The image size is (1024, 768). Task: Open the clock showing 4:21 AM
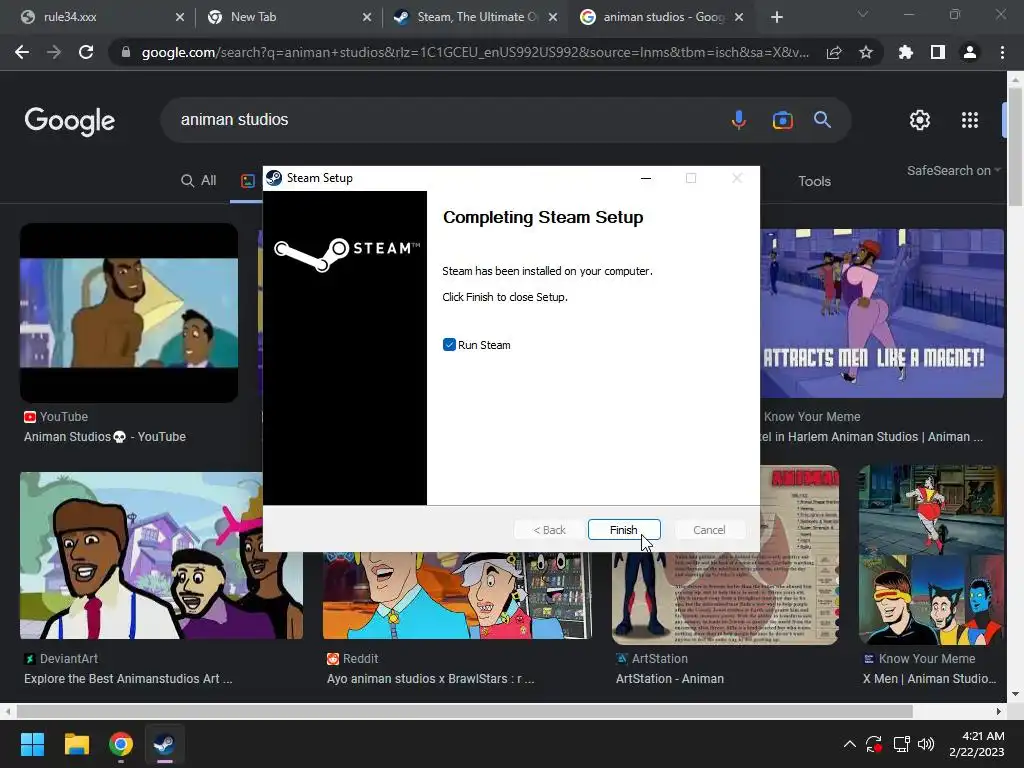[x=976, y=744]
